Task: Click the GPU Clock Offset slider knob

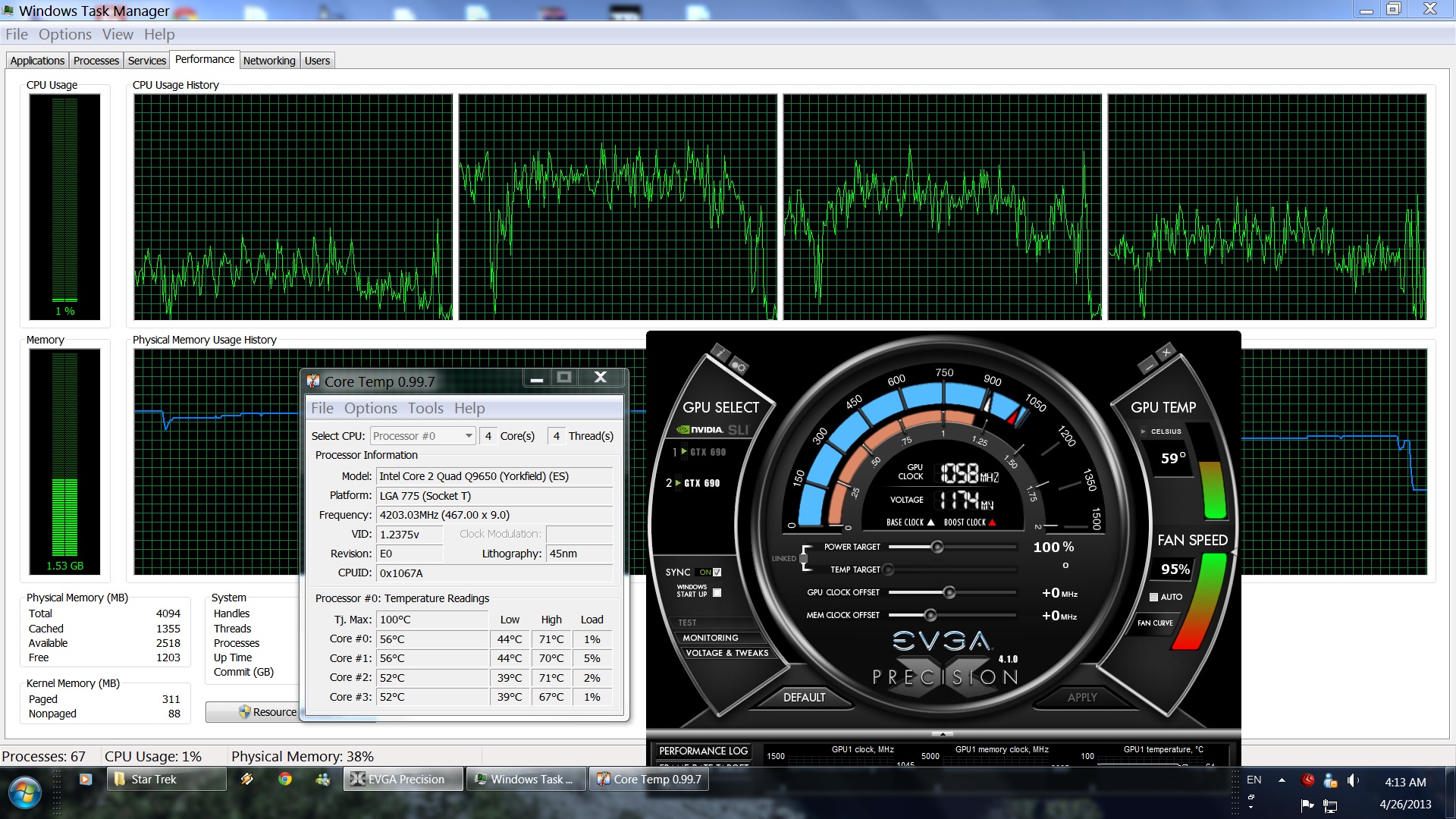Action: 949,592
